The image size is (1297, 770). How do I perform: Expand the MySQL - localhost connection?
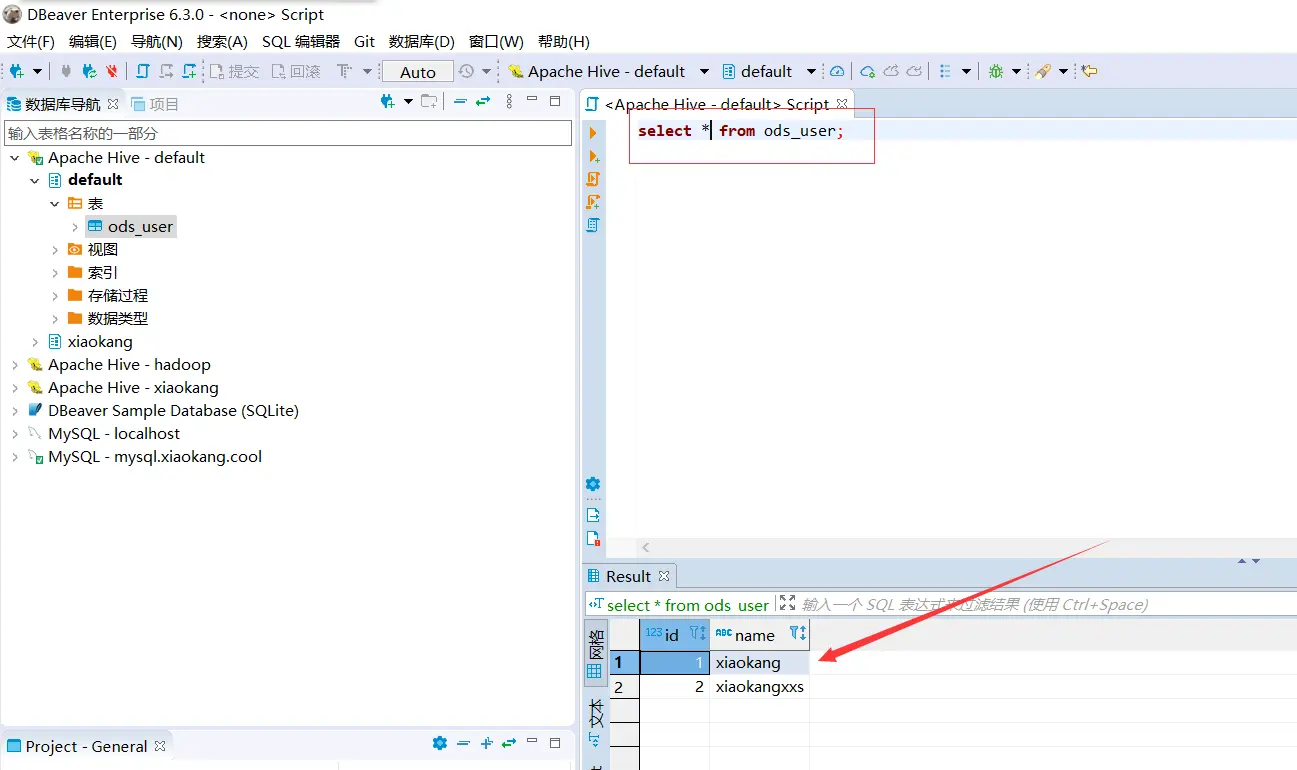click(x=15, y=434)
